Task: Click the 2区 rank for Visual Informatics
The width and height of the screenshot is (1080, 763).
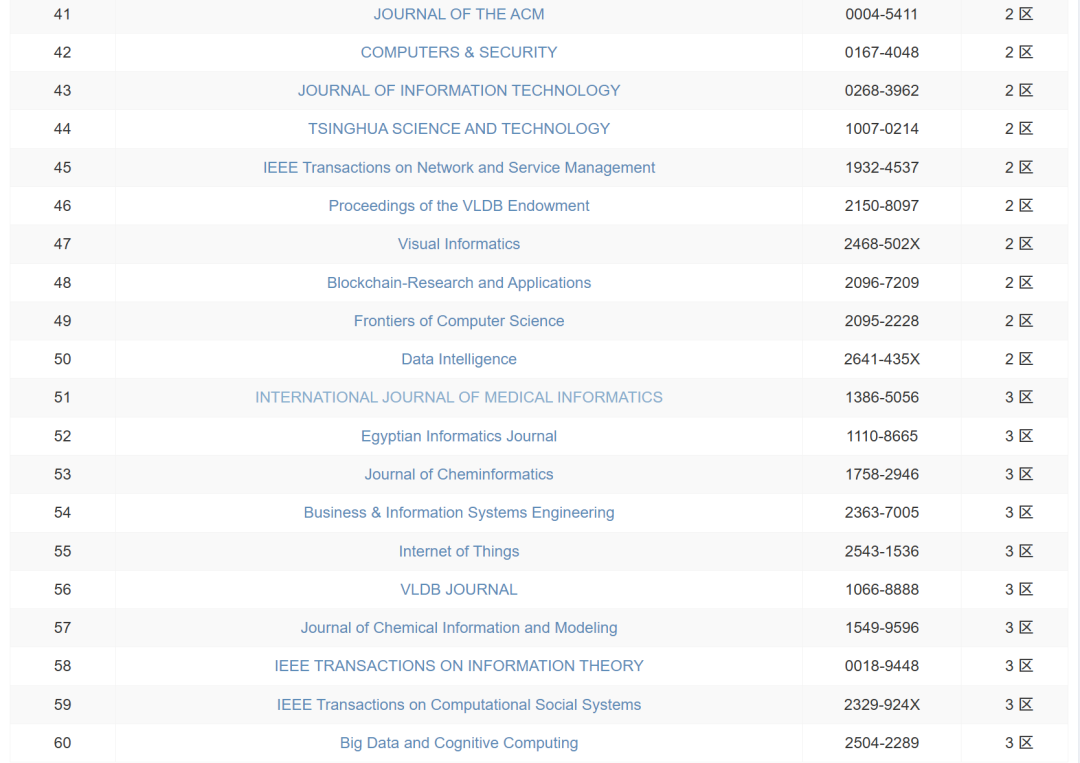Action: point(1019,244)
